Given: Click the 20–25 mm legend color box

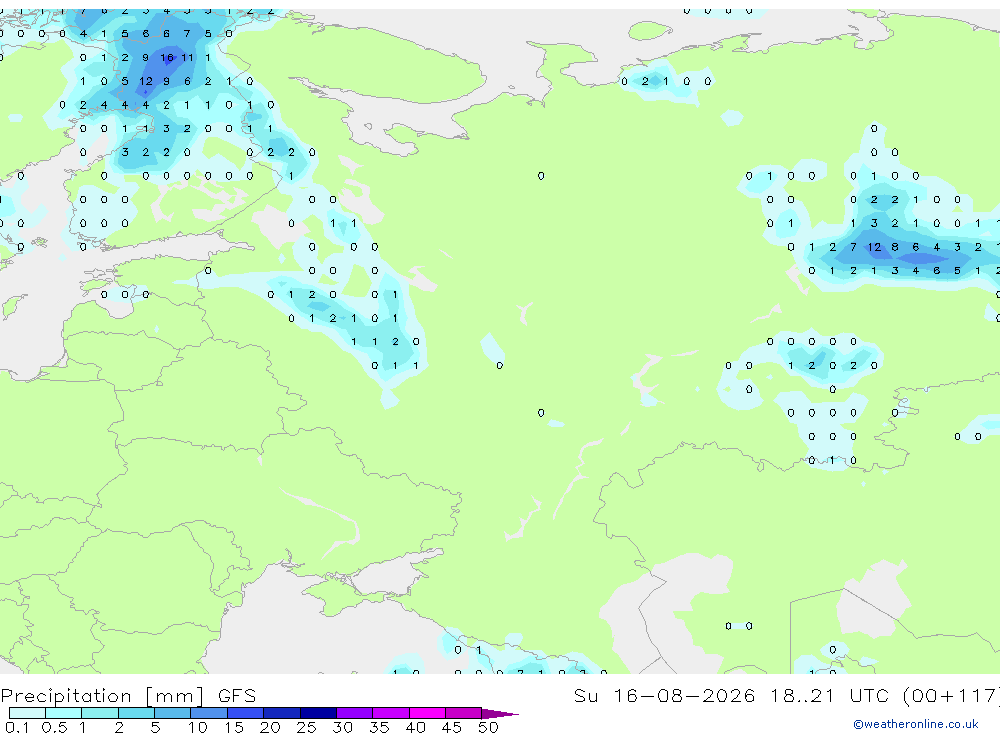Looking at the screenshot, I should point(282,713).
